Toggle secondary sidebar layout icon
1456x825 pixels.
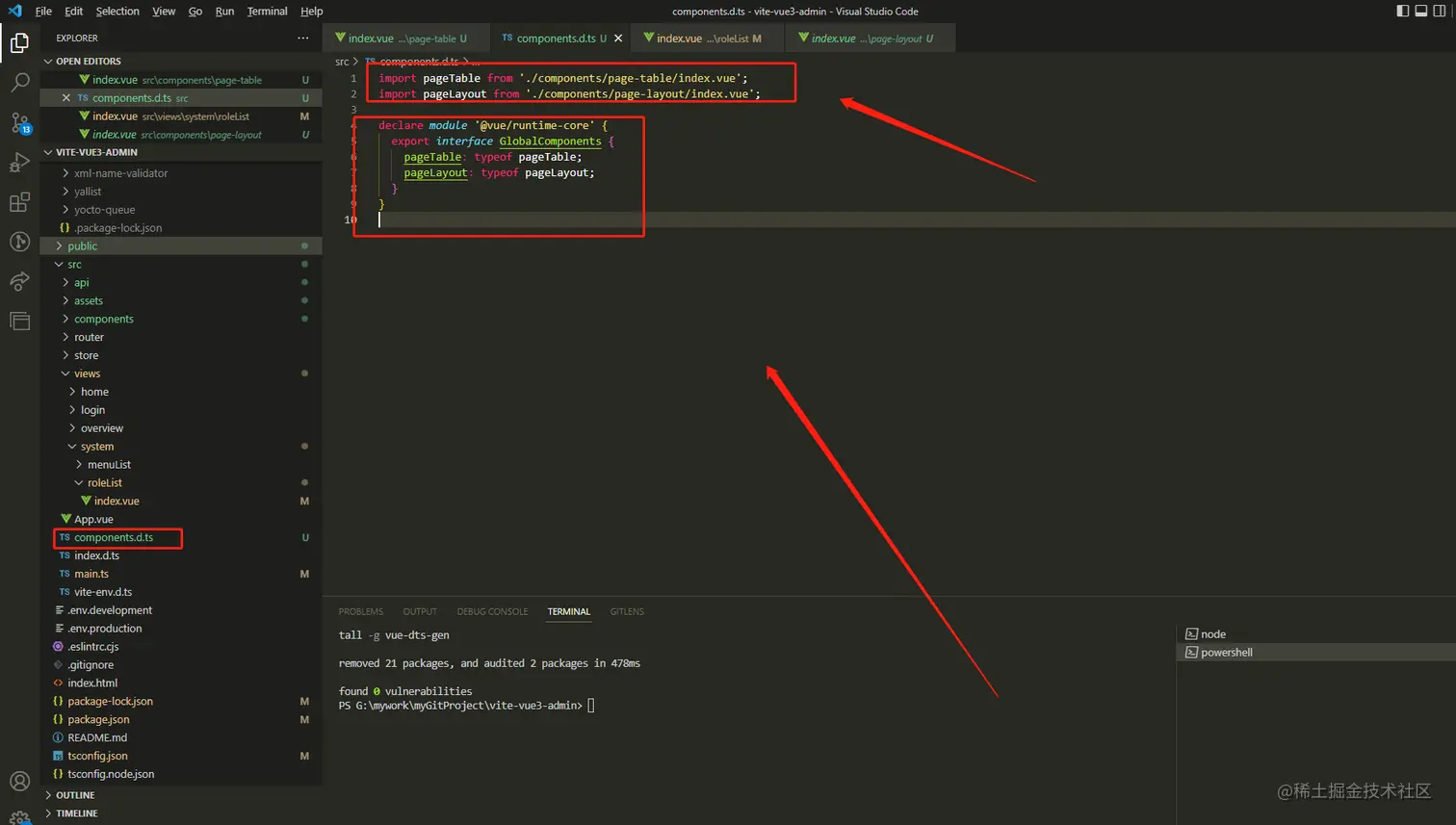coord(1440,11)
